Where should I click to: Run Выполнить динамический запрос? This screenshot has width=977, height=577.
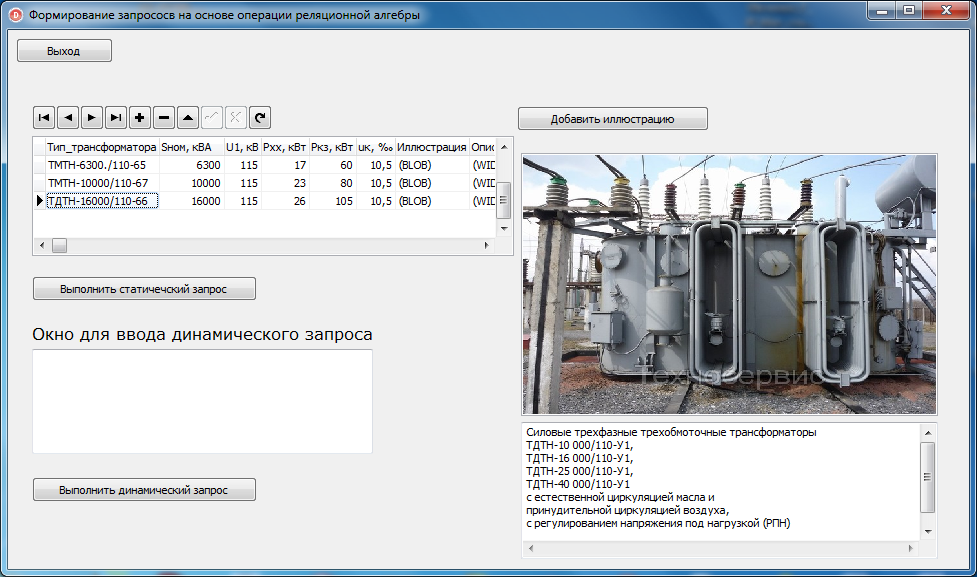(x=144, y=490)
